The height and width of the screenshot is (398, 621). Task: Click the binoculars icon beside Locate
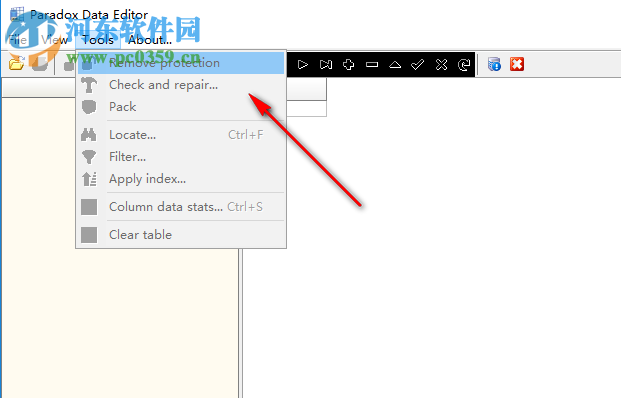(89, 135)
